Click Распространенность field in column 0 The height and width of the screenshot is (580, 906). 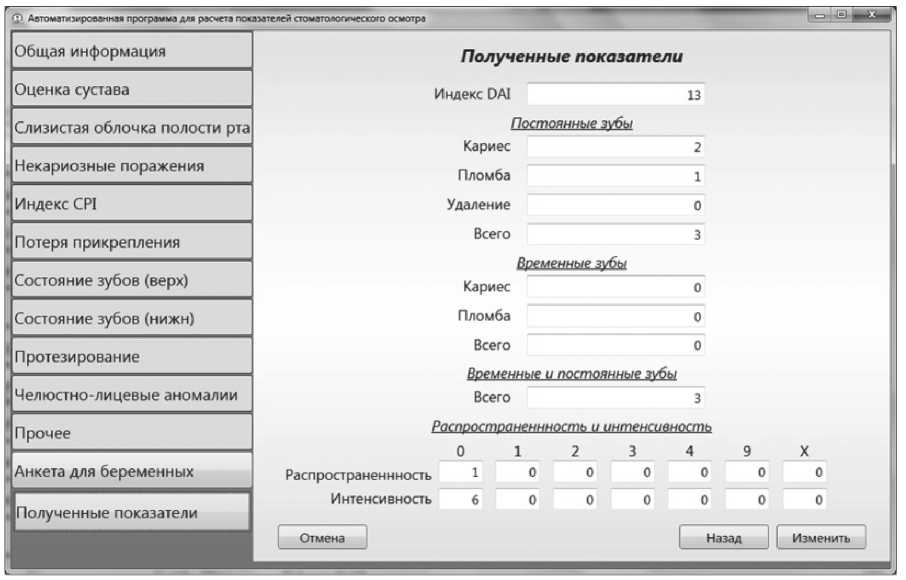click(x=461, y=472)
